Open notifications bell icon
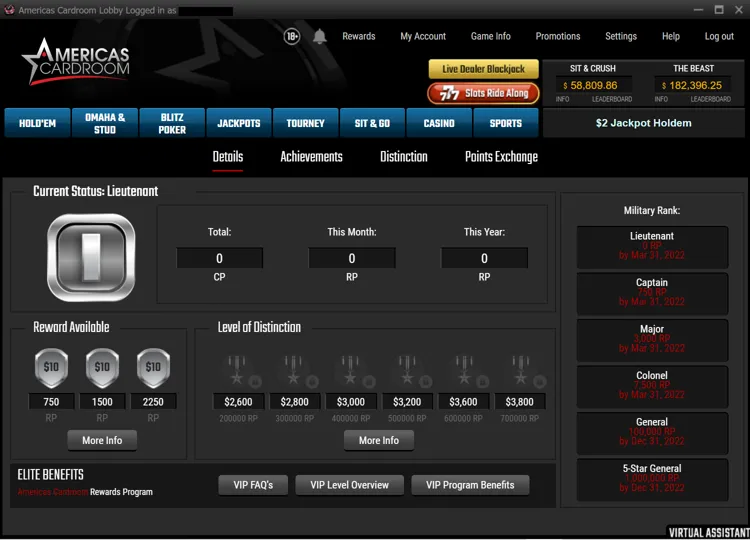The width and height of the screenshot is (750, 540). coord(320,36)
